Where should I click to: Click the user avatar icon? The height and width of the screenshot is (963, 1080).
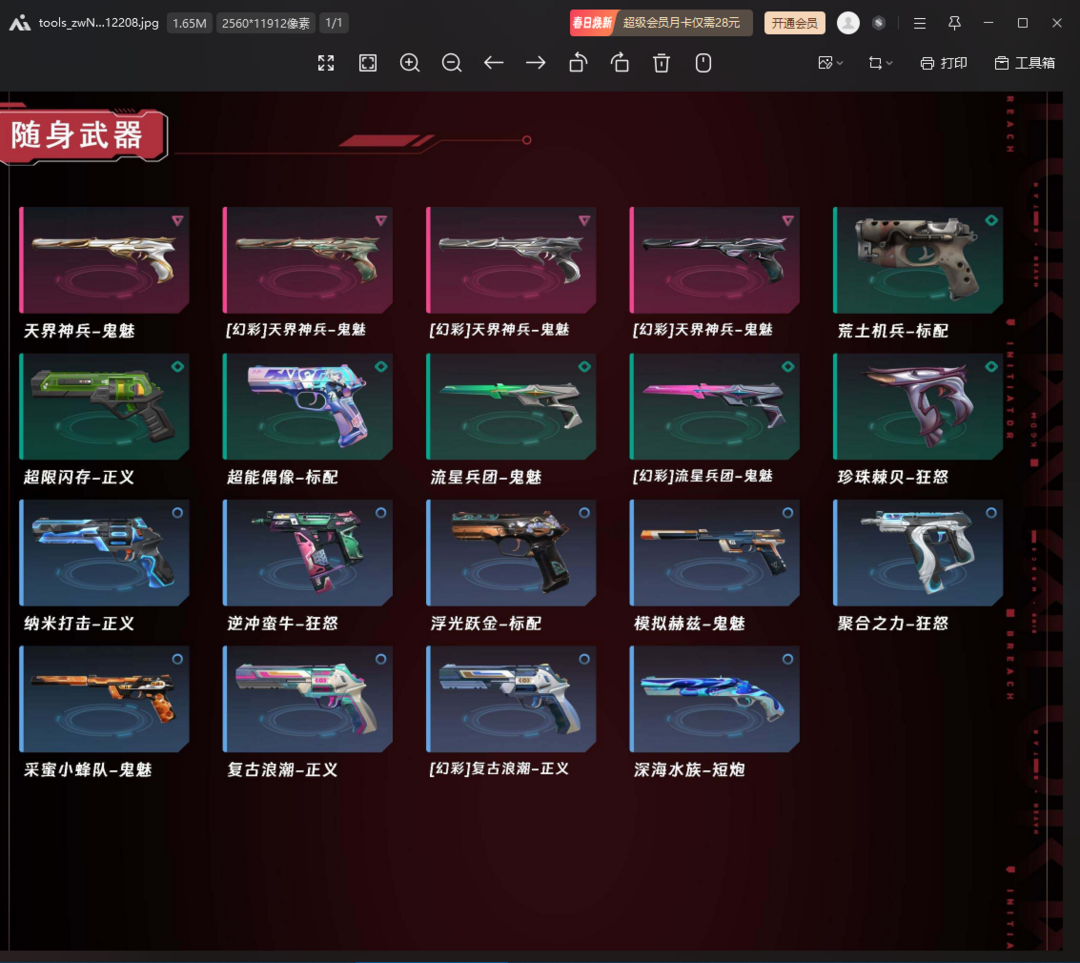tap(848, 23)
